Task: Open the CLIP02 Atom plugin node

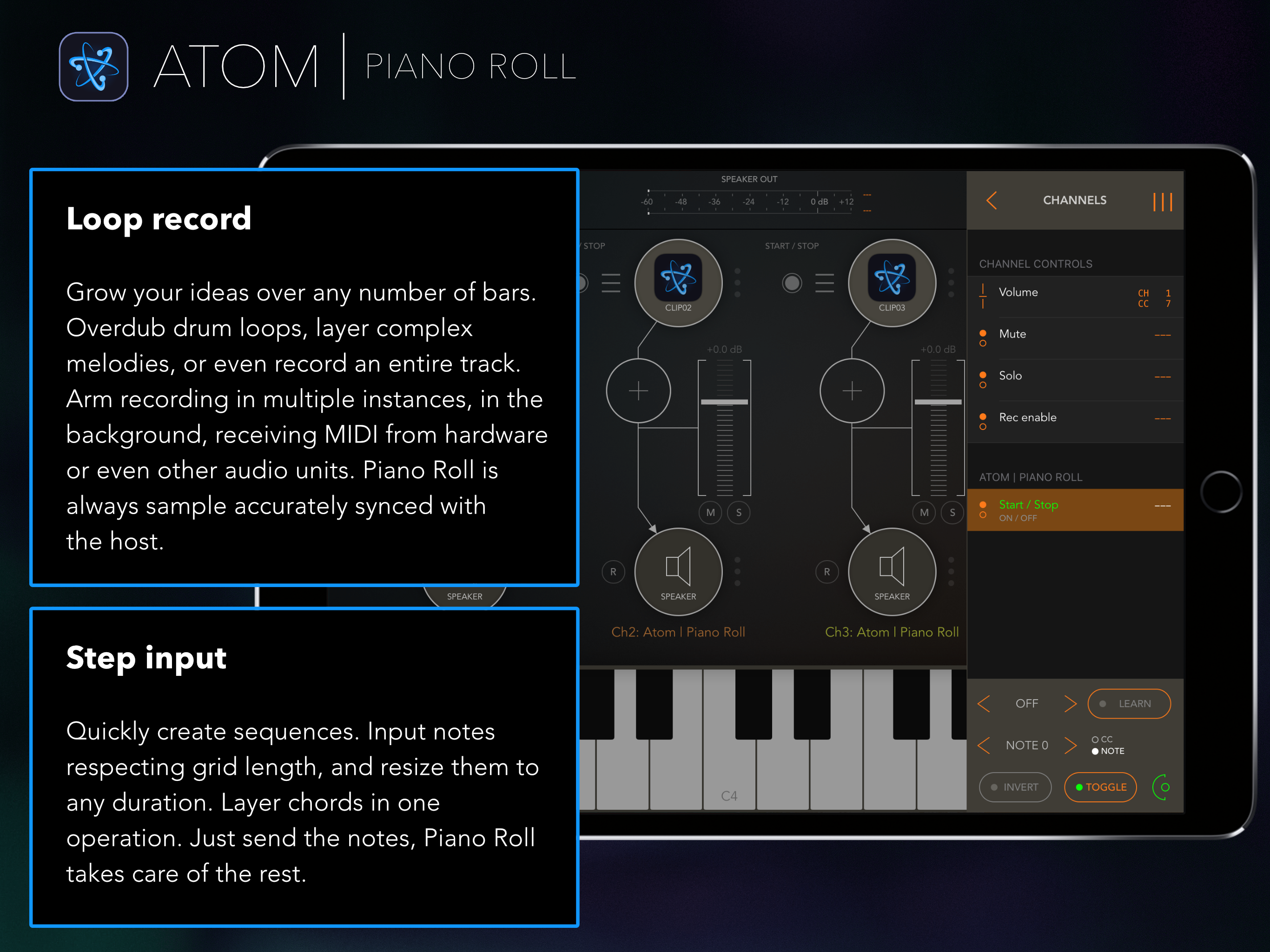Action: click(x=678, y=283)
